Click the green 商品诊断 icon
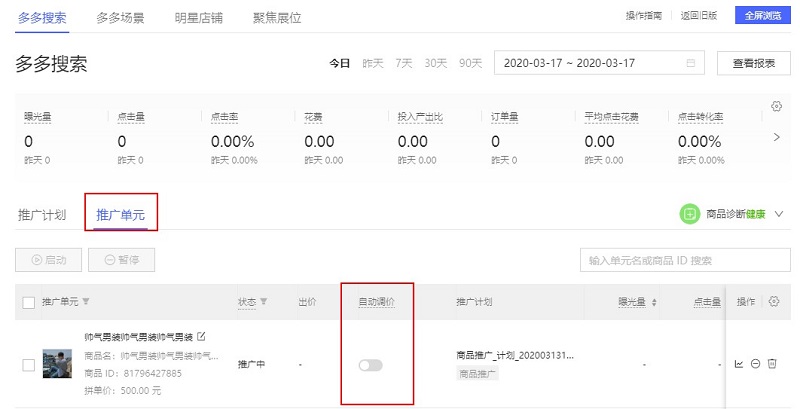The height and width of the screenshot is (409, 800). coord(690,214)
